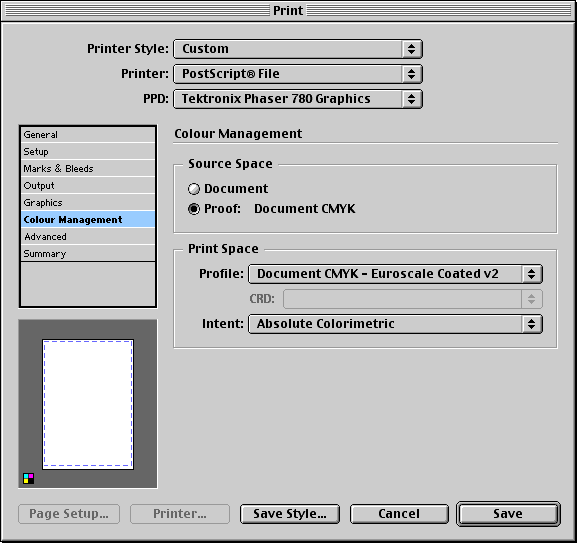Open the Absolute Colorimetric intent dropdown
Viewport: 577px width, 543px height.
[395, 324]
